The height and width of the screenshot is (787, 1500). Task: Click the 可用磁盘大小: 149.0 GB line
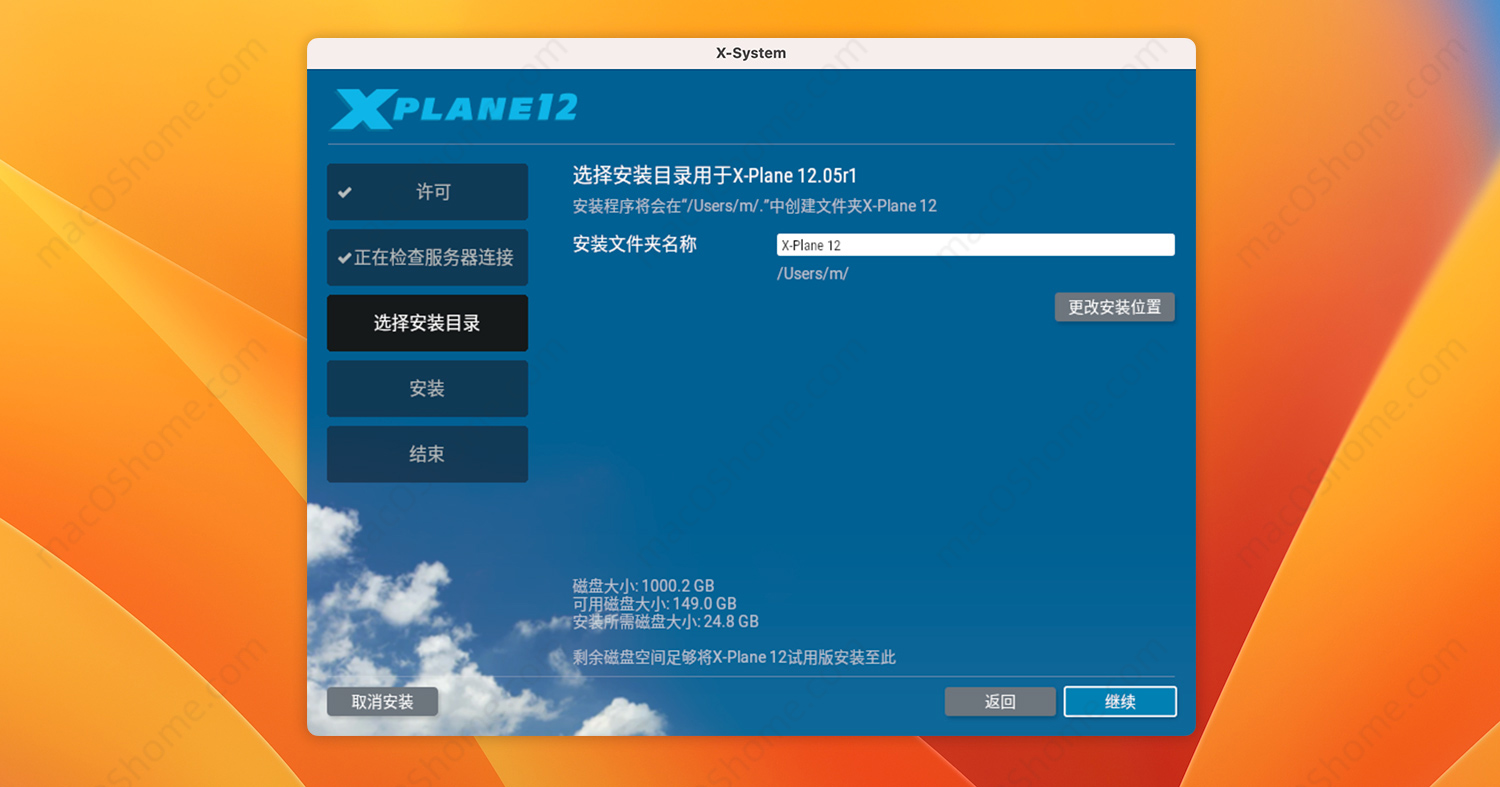tap(654, 604)
